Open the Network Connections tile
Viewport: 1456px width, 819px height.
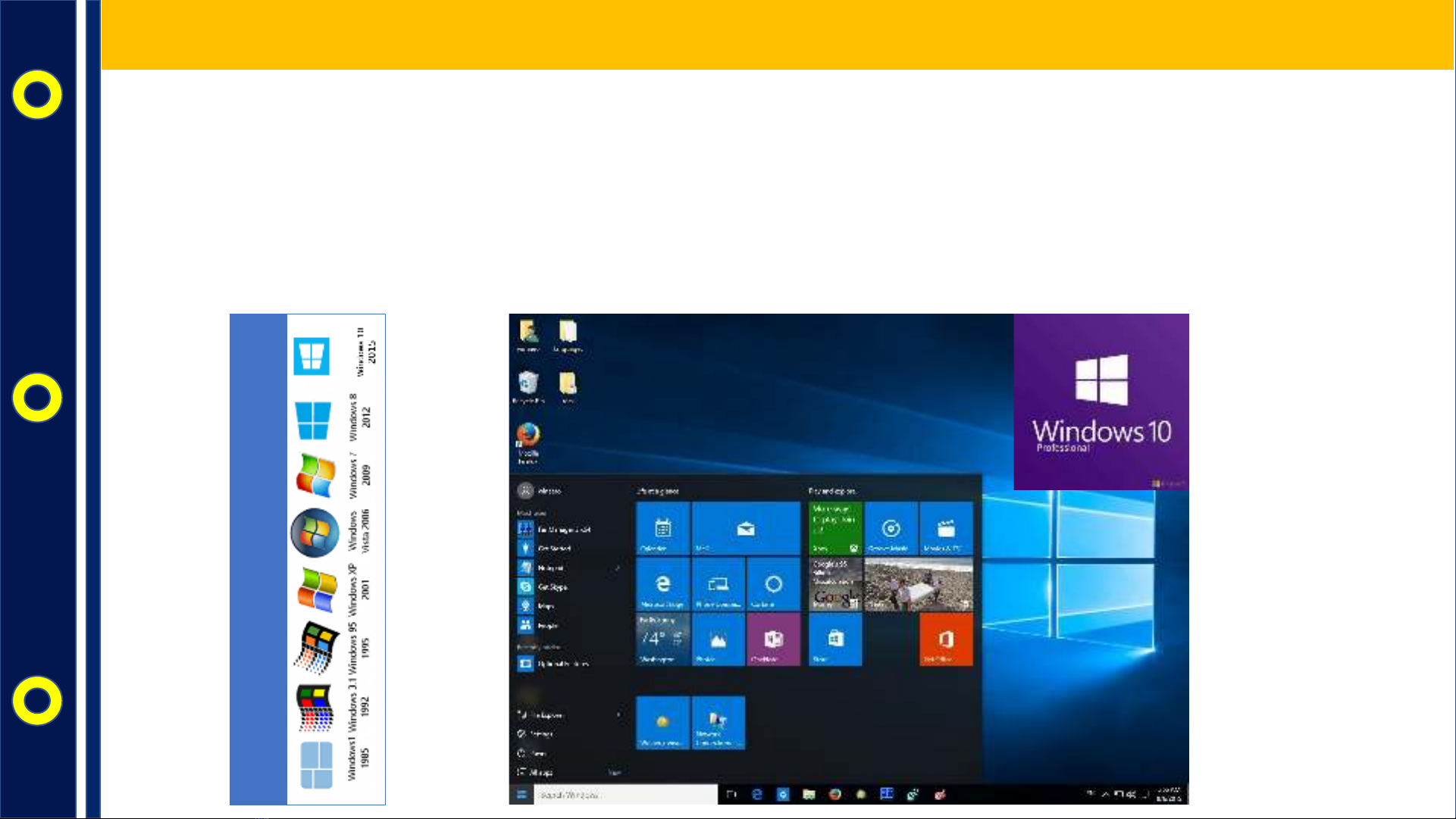tap(719, 723)
